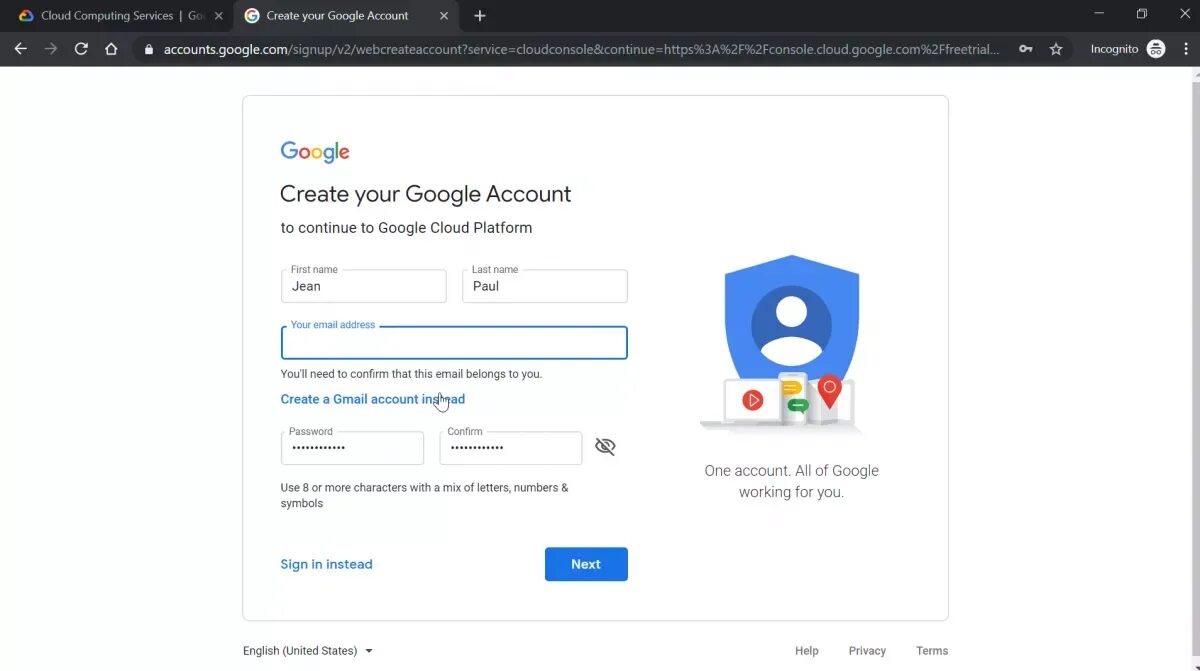The height and width of the screenshot is (671, 1200).
Task: Focus the Last name field
Action: pos(545,286)
